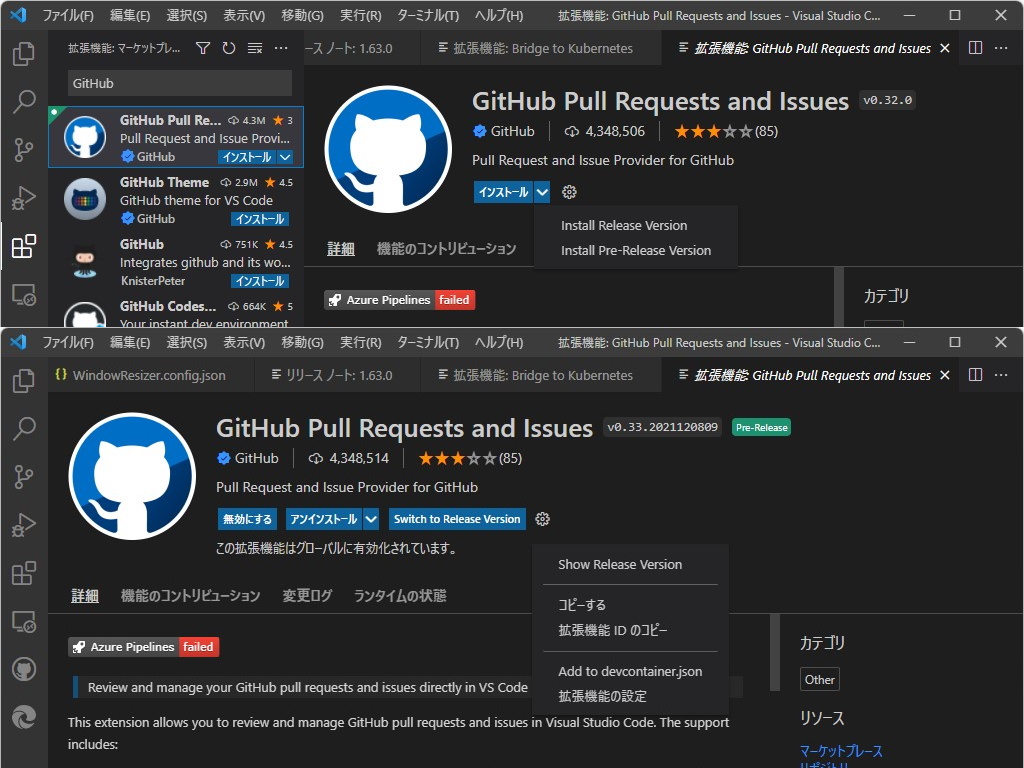The image size is (1024, 768).
Task: Click アンインストール button
Action: point(323,519)
